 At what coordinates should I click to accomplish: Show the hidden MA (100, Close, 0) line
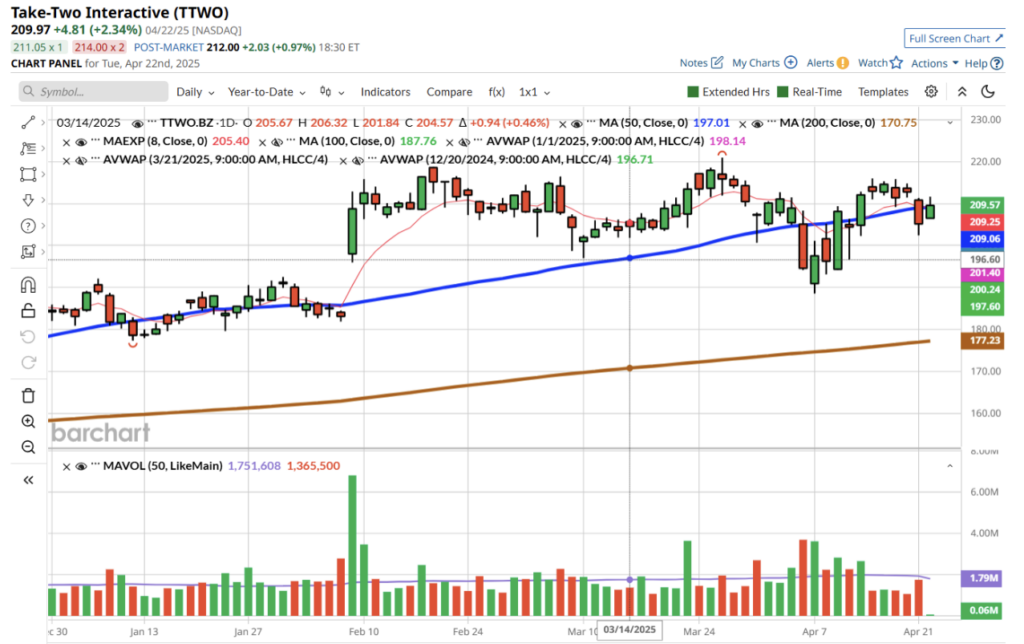click(277, 142)
